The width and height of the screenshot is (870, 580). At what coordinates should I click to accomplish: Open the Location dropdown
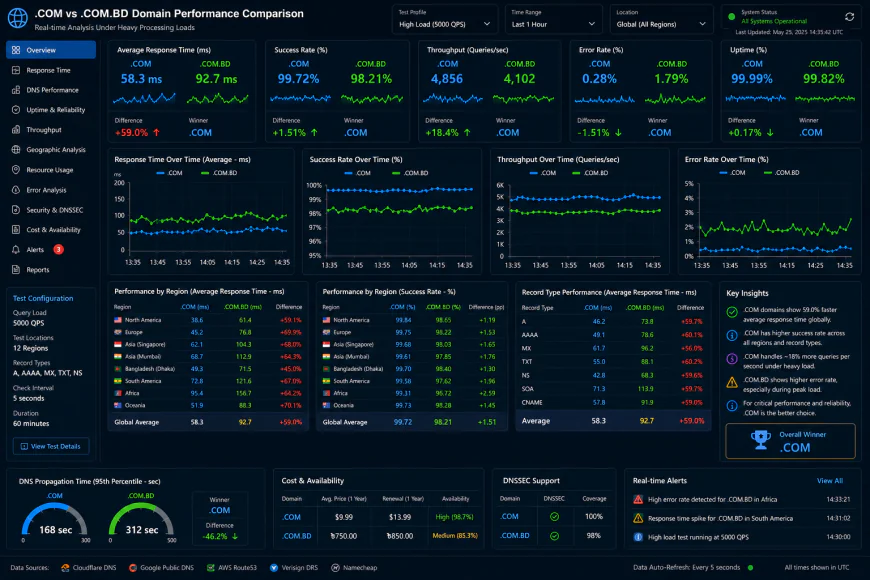click(661, 19)
